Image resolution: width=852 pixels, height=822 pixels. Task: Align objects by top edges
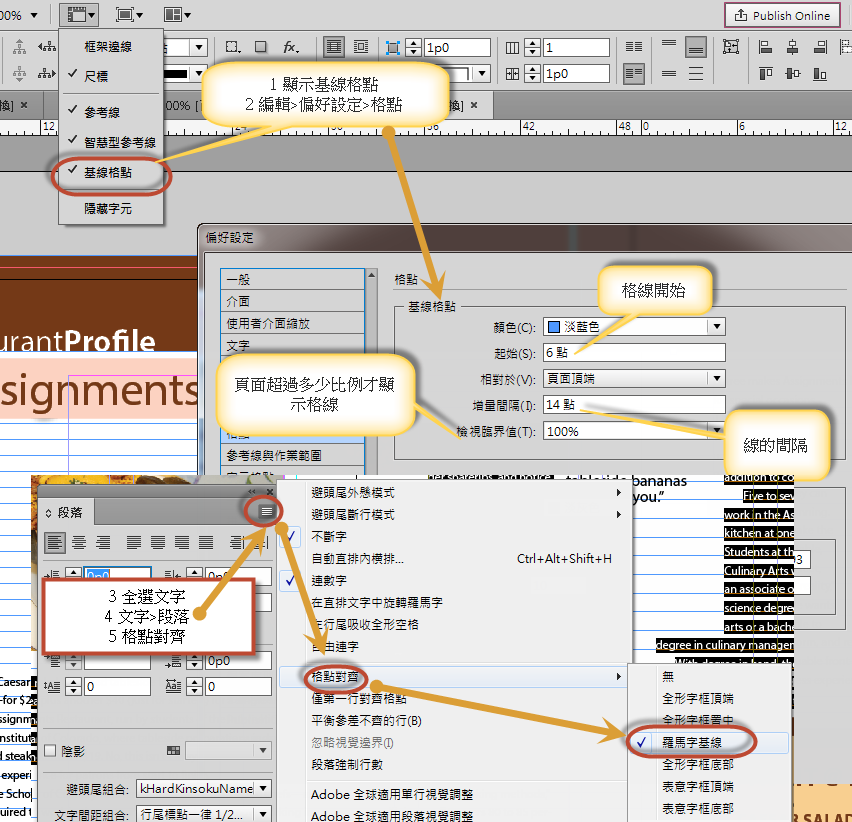click(766, 73)
